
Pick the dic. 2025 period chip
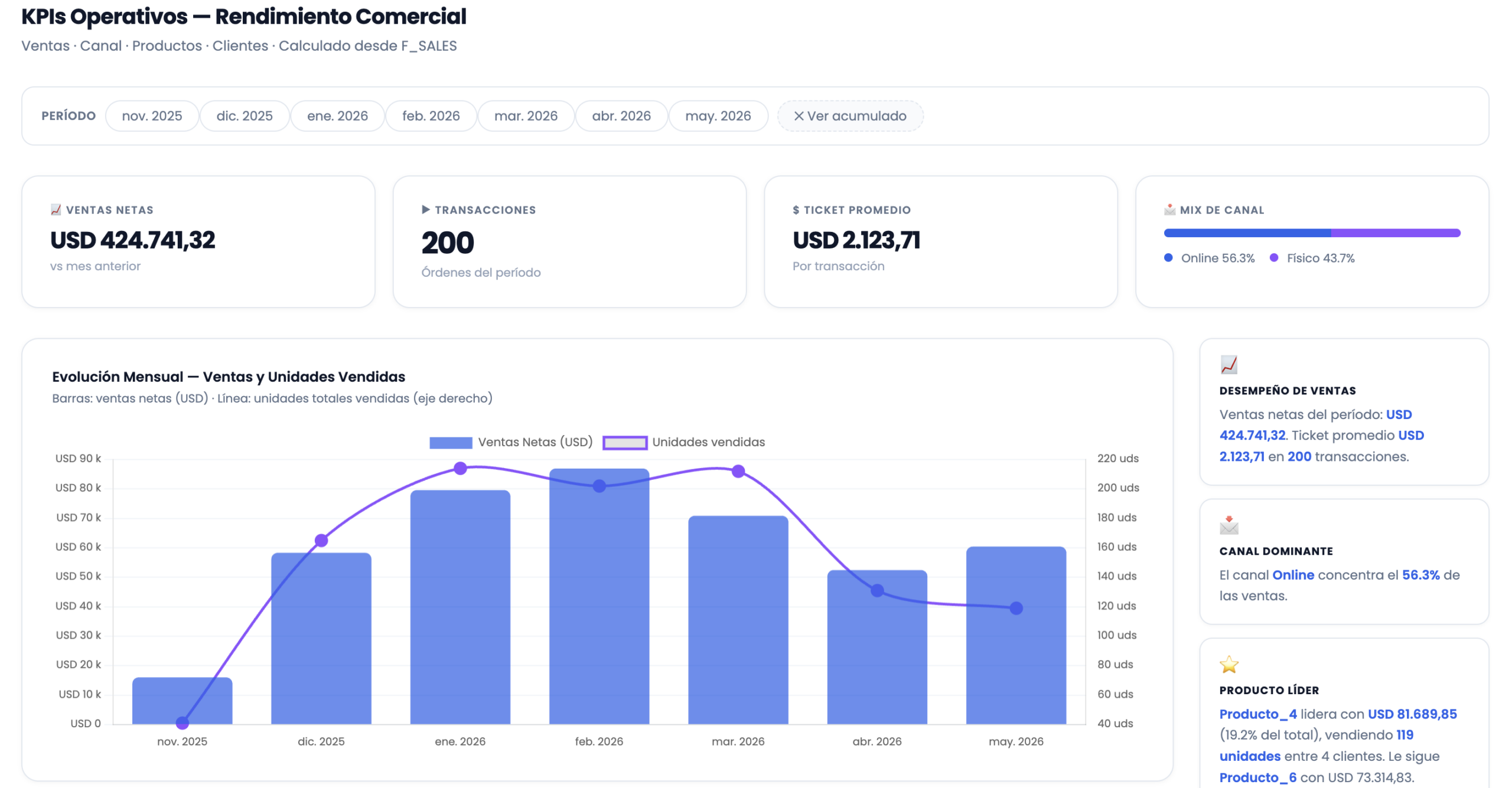245,116
